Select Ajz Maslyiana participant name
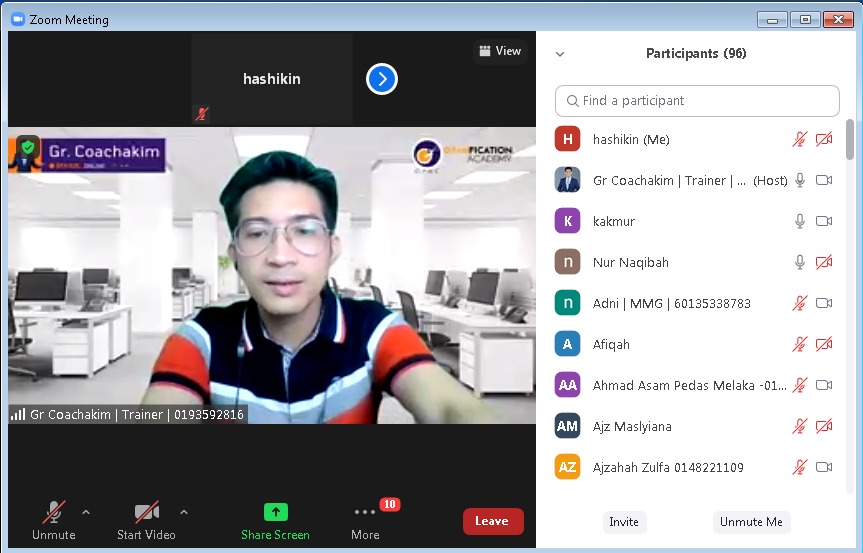The height and width of the screenshot is (553, 863). (x=632, y=427)
